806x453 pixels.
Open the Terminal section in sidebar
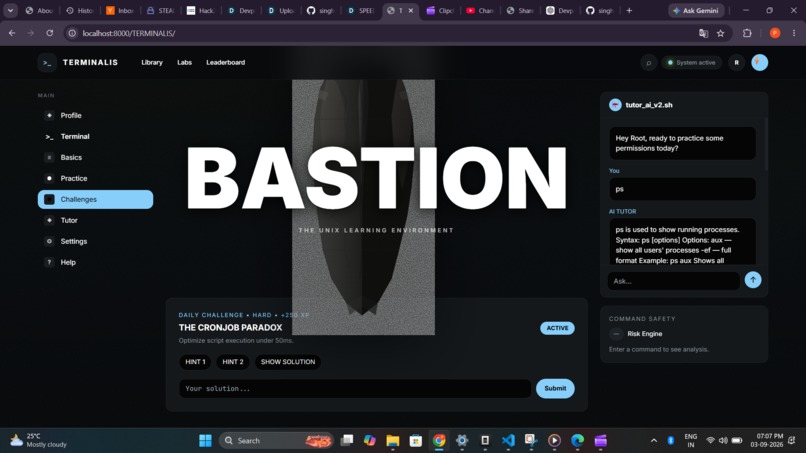click(95, 136)
